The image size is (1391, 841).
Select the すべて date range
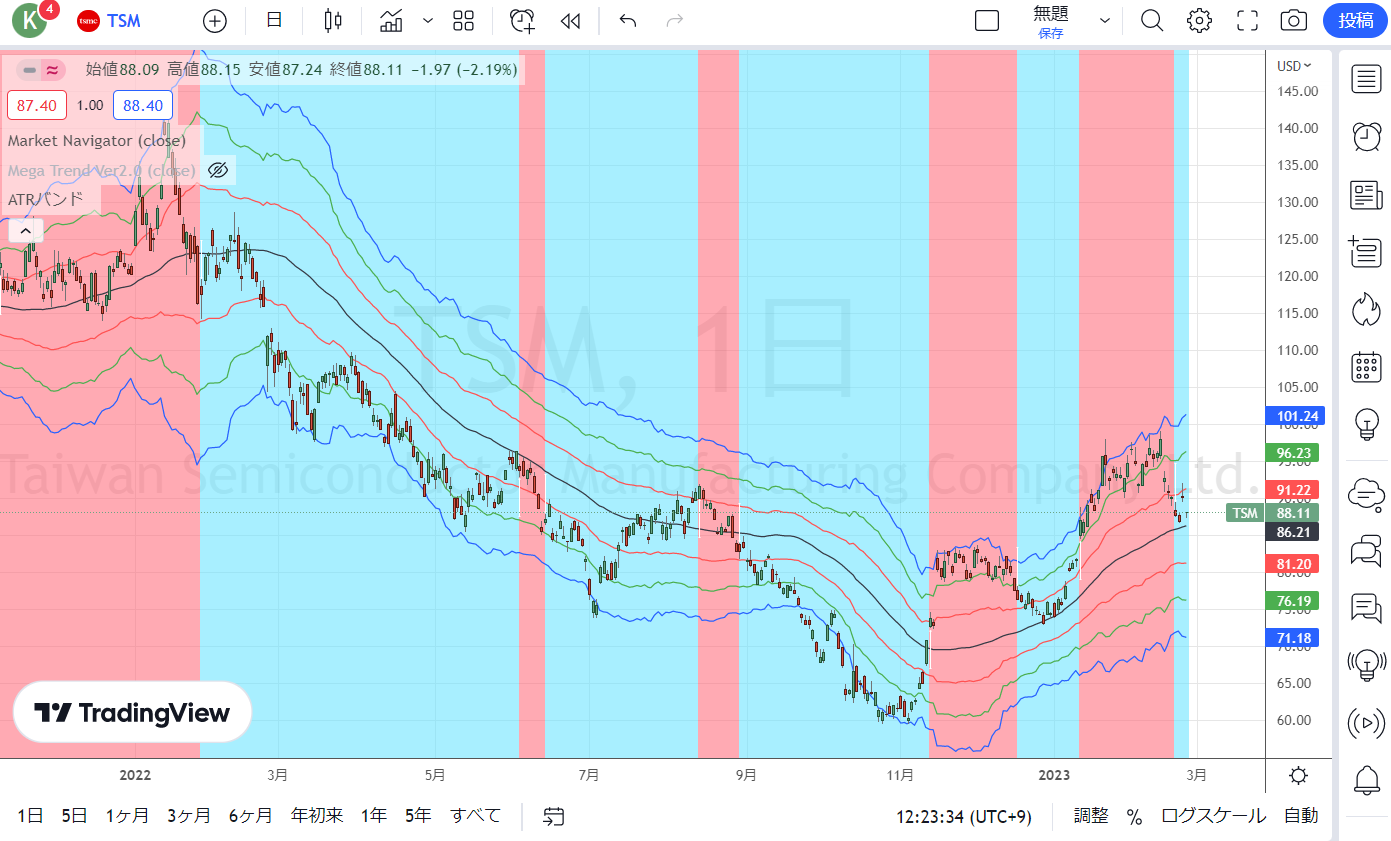[x=475, y=816]
